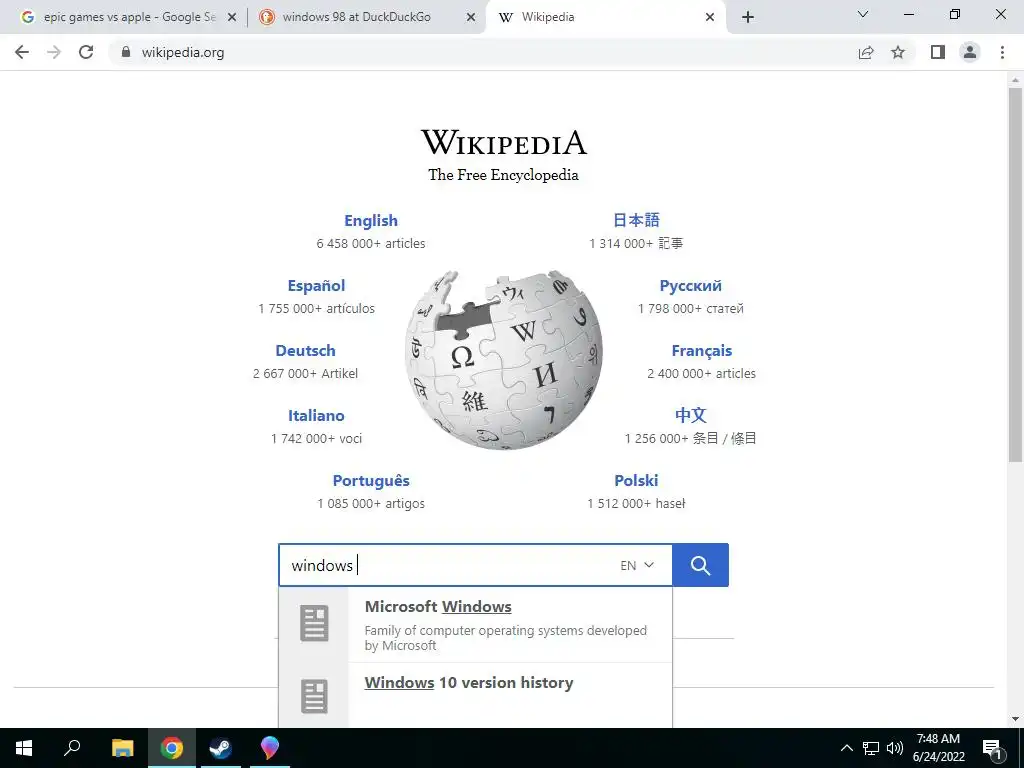Go back using the browser back arrow

pos(22,52)
